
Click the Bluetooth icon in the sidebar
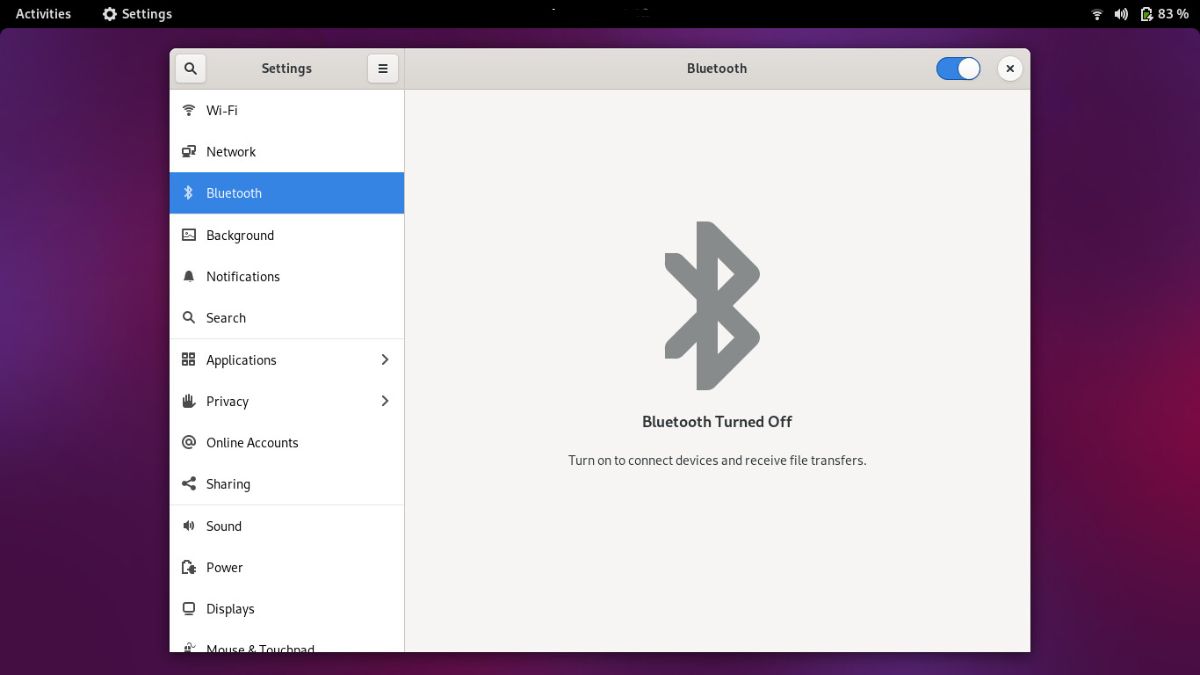point(189,192)
